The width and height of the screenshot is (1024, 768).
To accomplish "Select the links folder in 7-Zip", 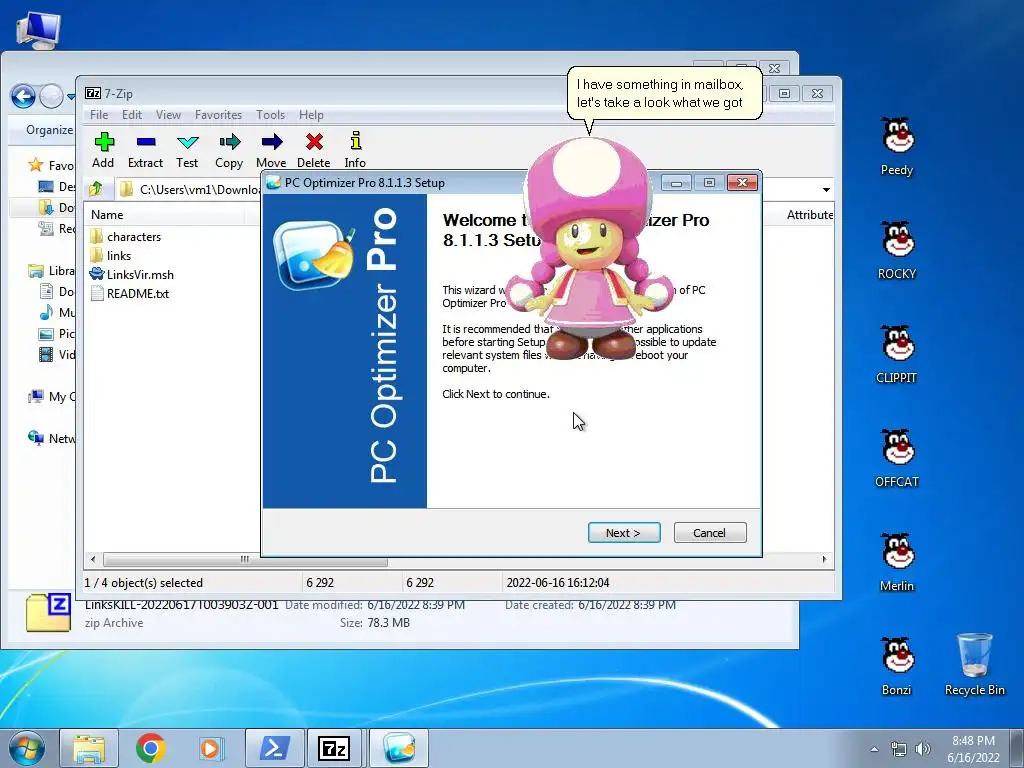I will [110, 255].
